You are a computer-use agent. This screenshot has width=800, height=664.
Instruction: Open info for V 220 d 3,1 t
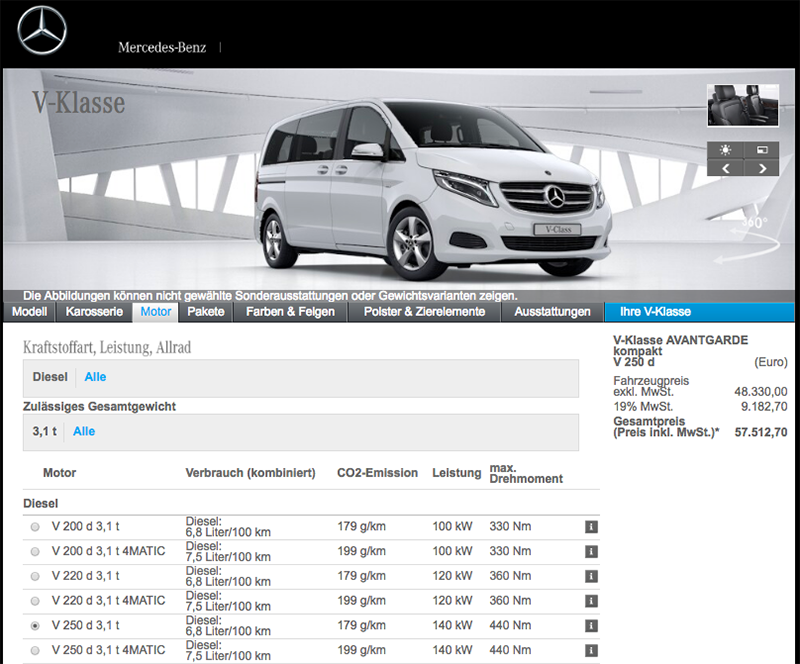pyautogui.click(x=591, y=576)
